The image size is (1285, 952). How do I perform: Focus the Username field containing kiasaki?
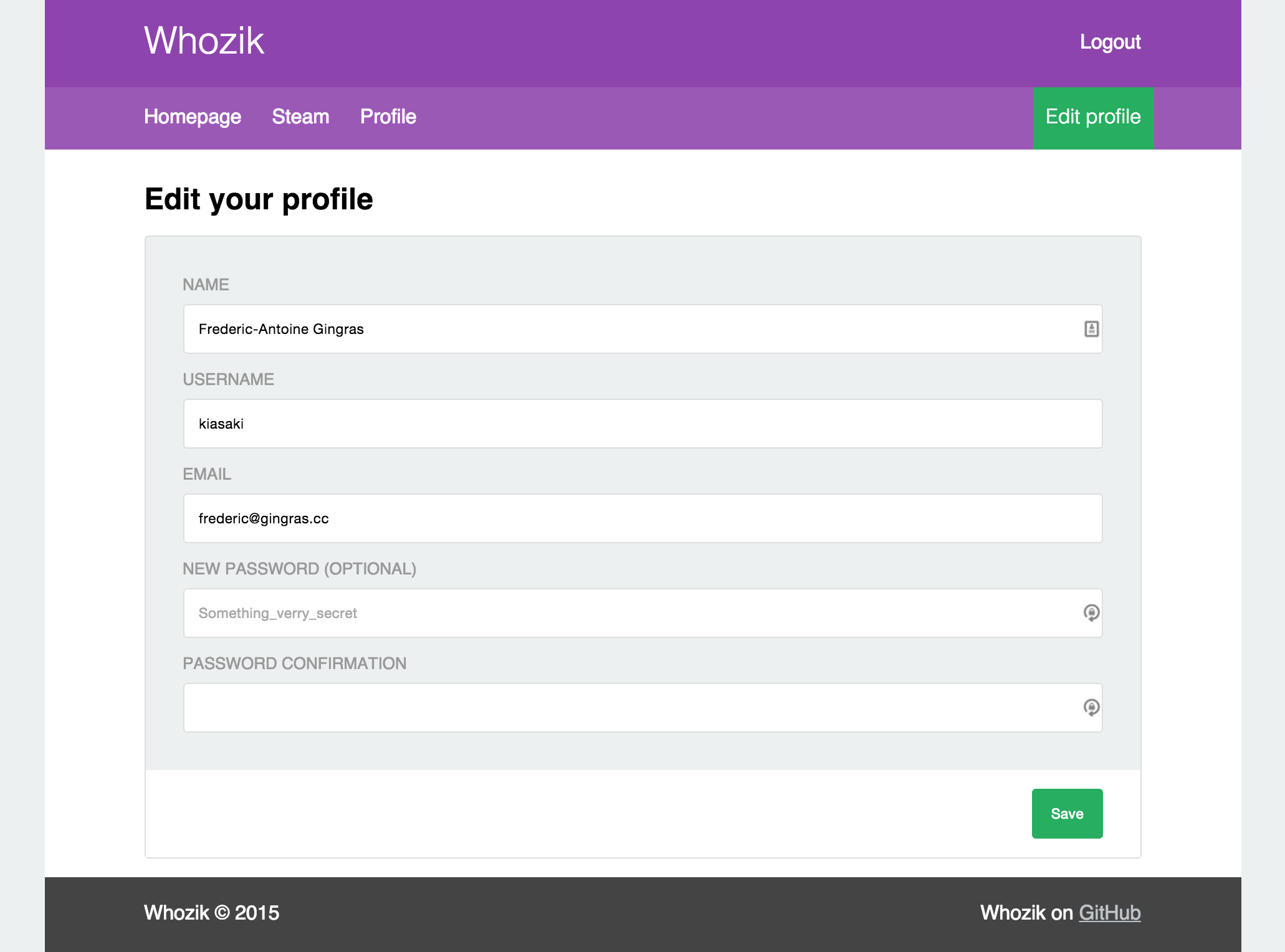[x=642, y=424]
